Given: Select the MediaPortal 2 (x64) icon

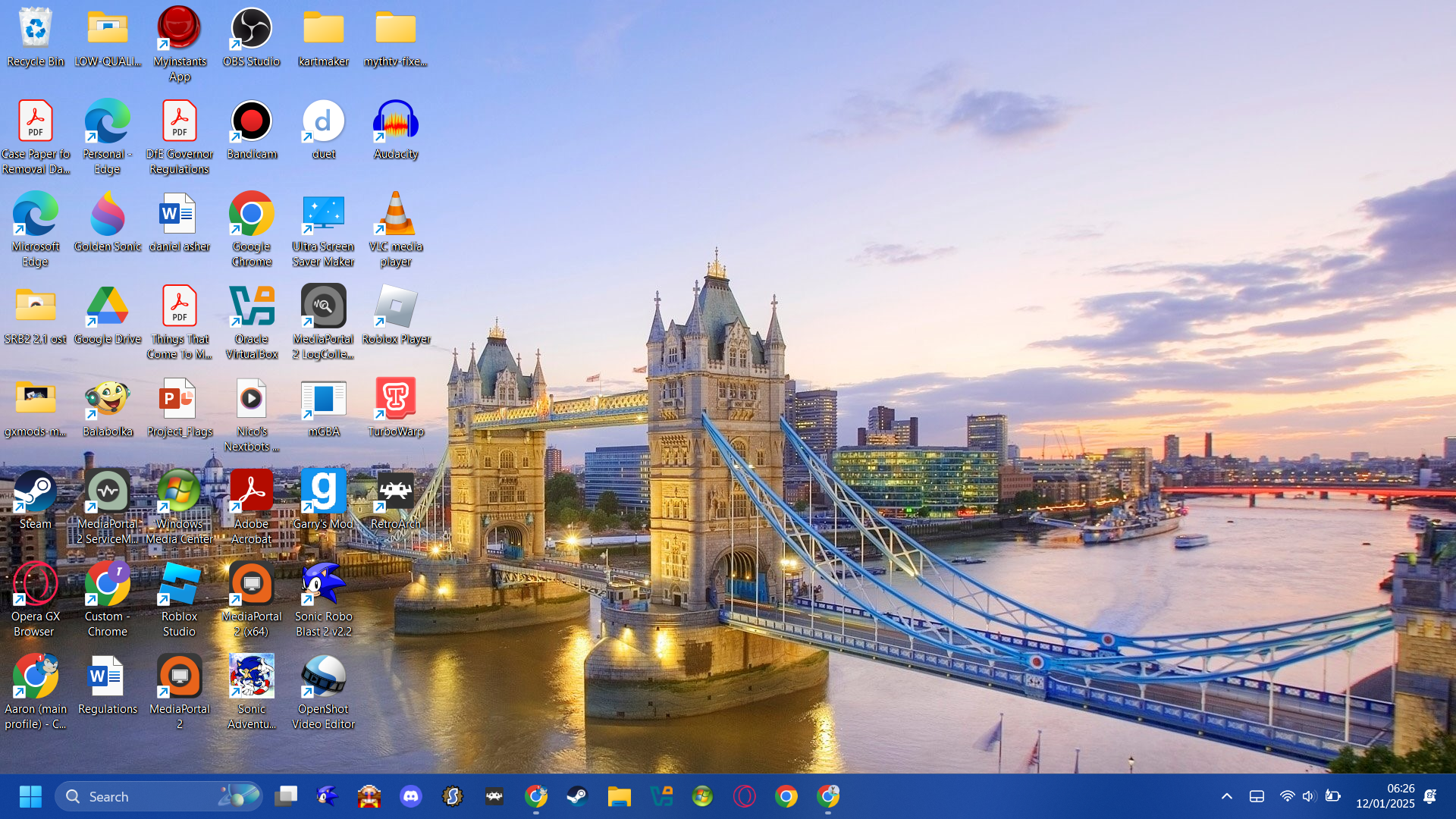Looking at the screenshot, I should (x=251, y=584).
